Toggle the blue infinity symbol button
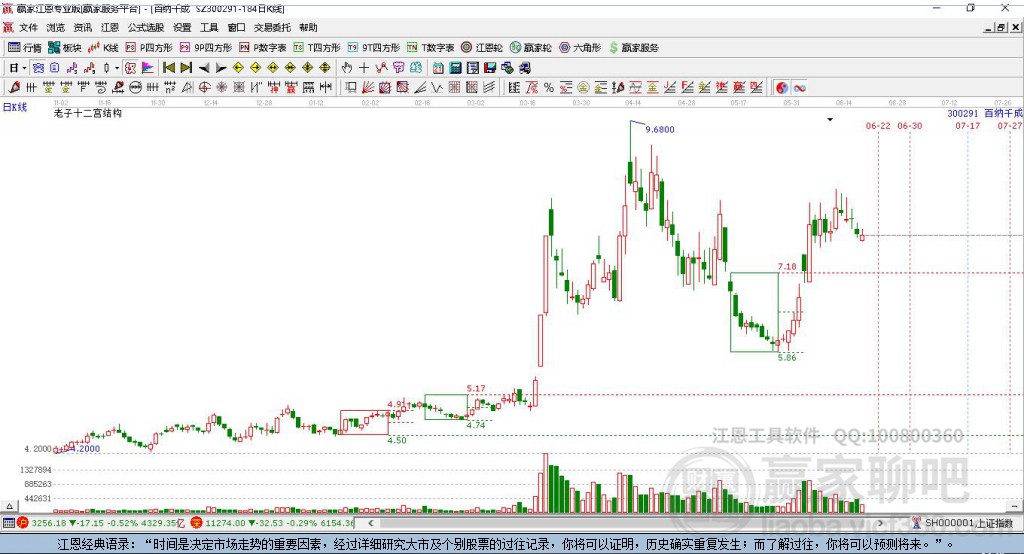 pos(799,88)
